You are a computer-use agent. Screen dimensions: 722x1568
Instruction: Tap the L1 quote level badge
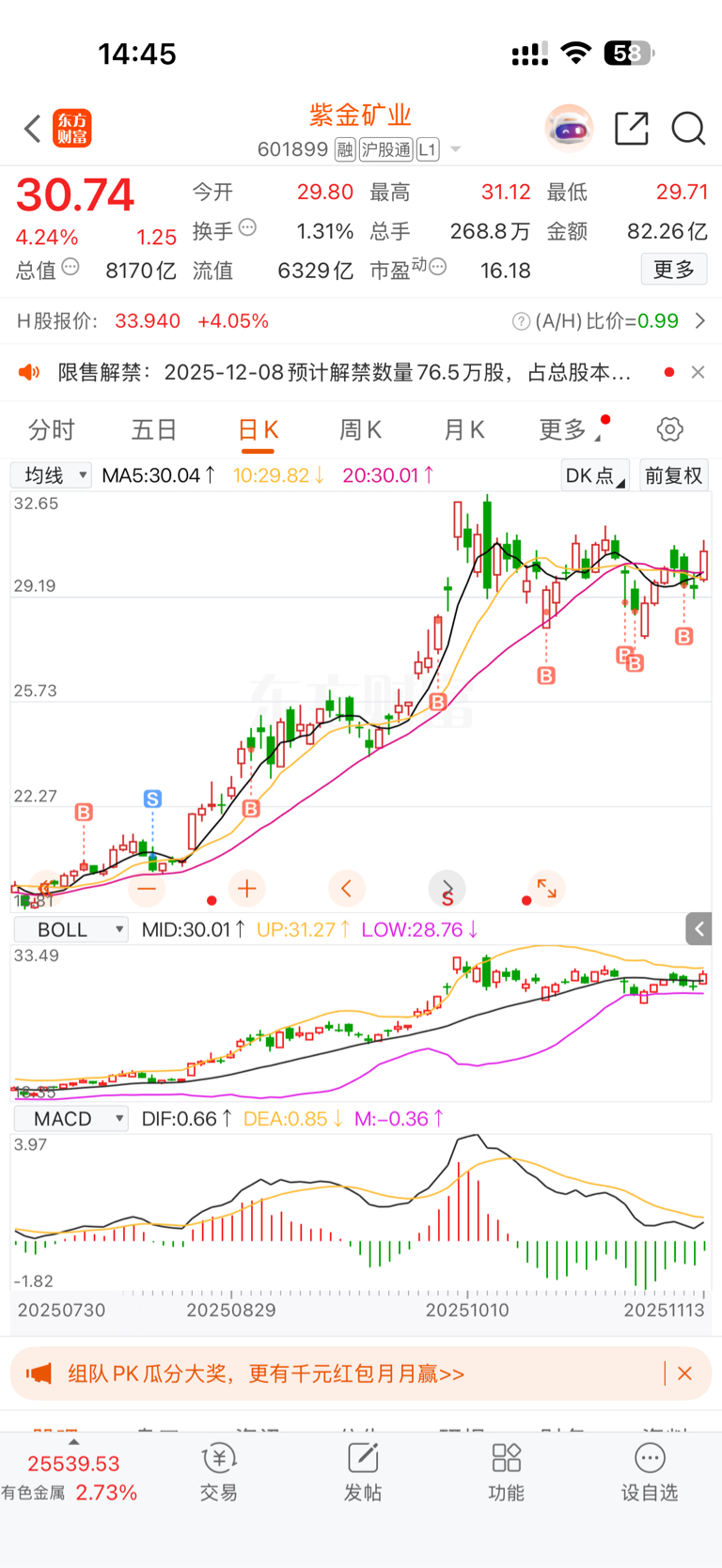(428, 149)
